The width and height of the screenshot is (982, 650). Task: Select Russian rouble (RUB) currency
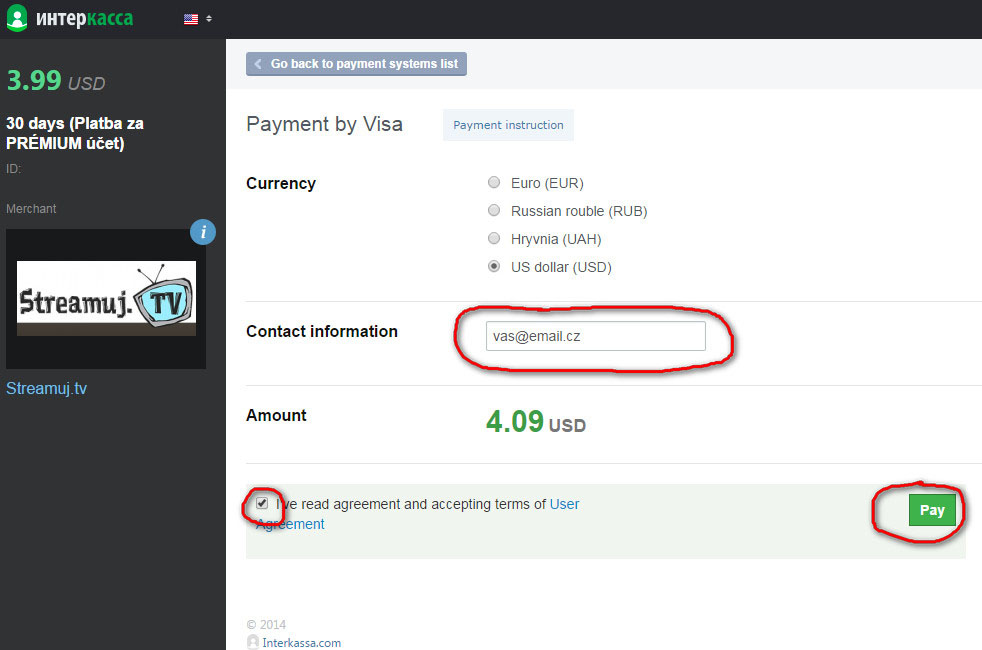[x=494, y=210]
